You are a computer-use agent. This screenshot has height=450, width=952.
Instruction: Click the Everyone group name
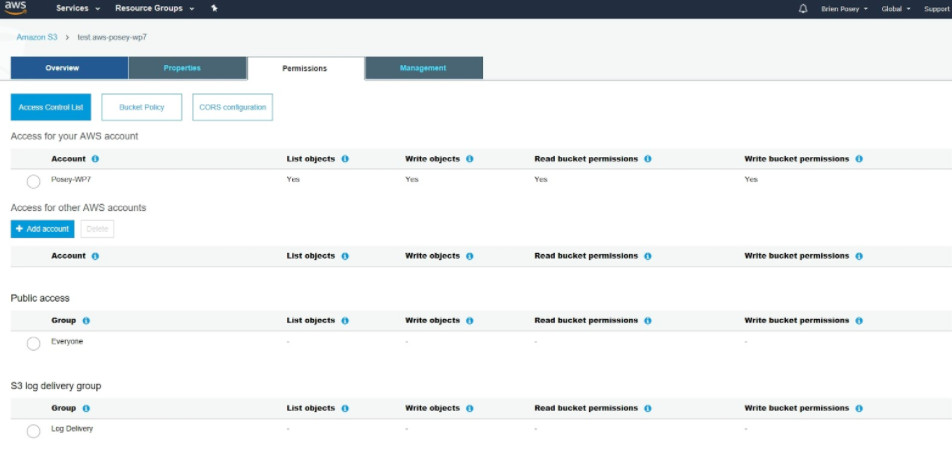pyautogui.click(x=67, y=342)
